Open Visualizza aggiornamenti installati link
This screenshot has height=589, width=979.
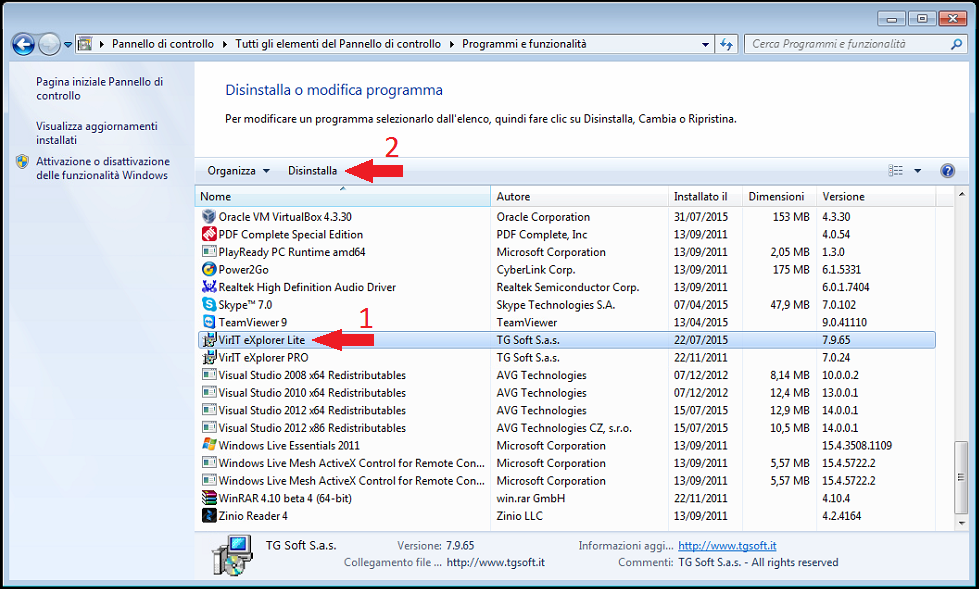(97, 133)
